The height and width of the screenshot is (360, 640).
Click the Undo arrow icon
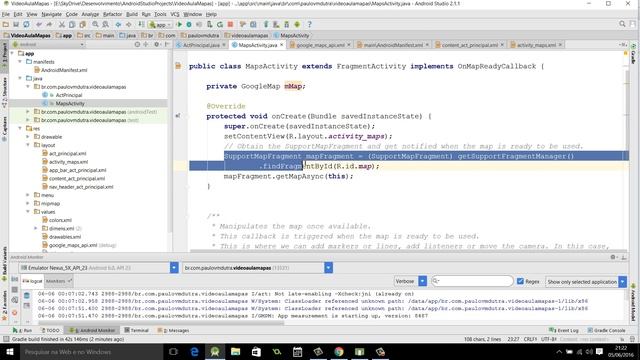(39, 24)
